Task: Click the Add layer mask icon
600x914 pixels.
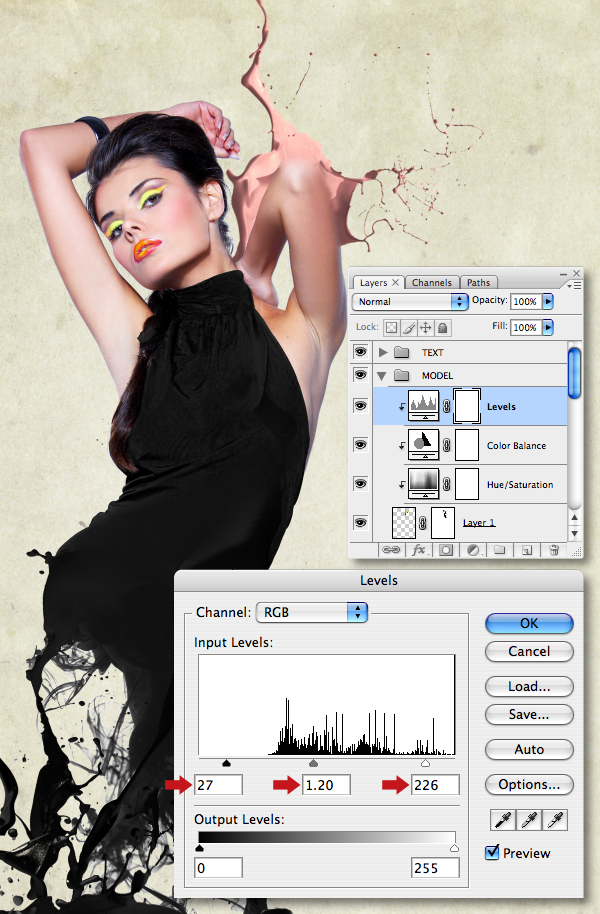Action: [x=446, y=550]
